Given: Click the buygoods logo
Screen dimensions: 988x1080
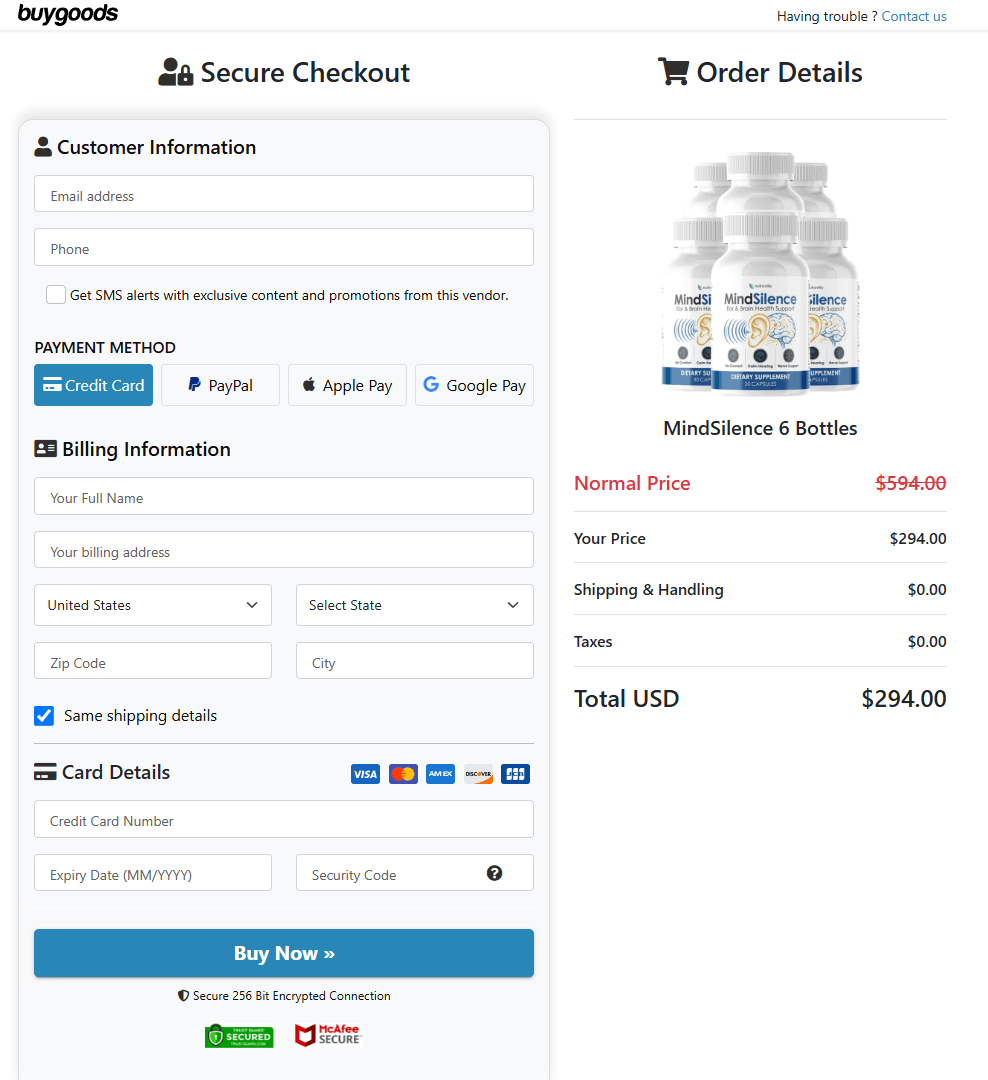Looking at the screenshot, I should click(x=68, y=14).
